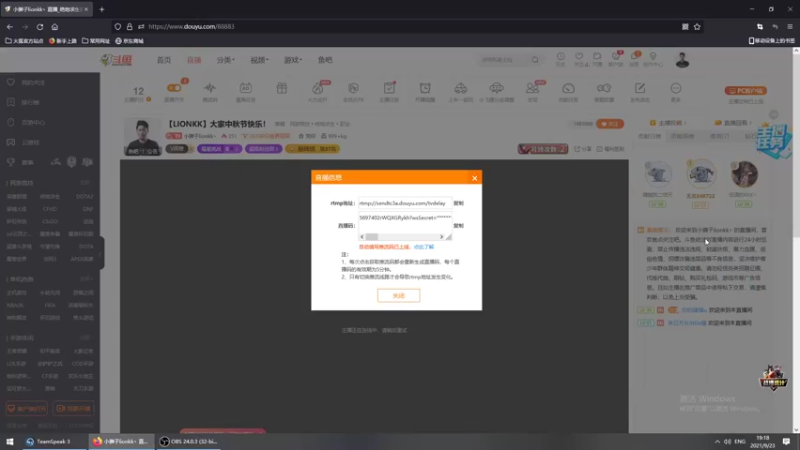Image resolution: width=800 pixels, height=450 pixels.
Task: Open a new browser tab
Action: pyautogui.click(x=102, y=9)
